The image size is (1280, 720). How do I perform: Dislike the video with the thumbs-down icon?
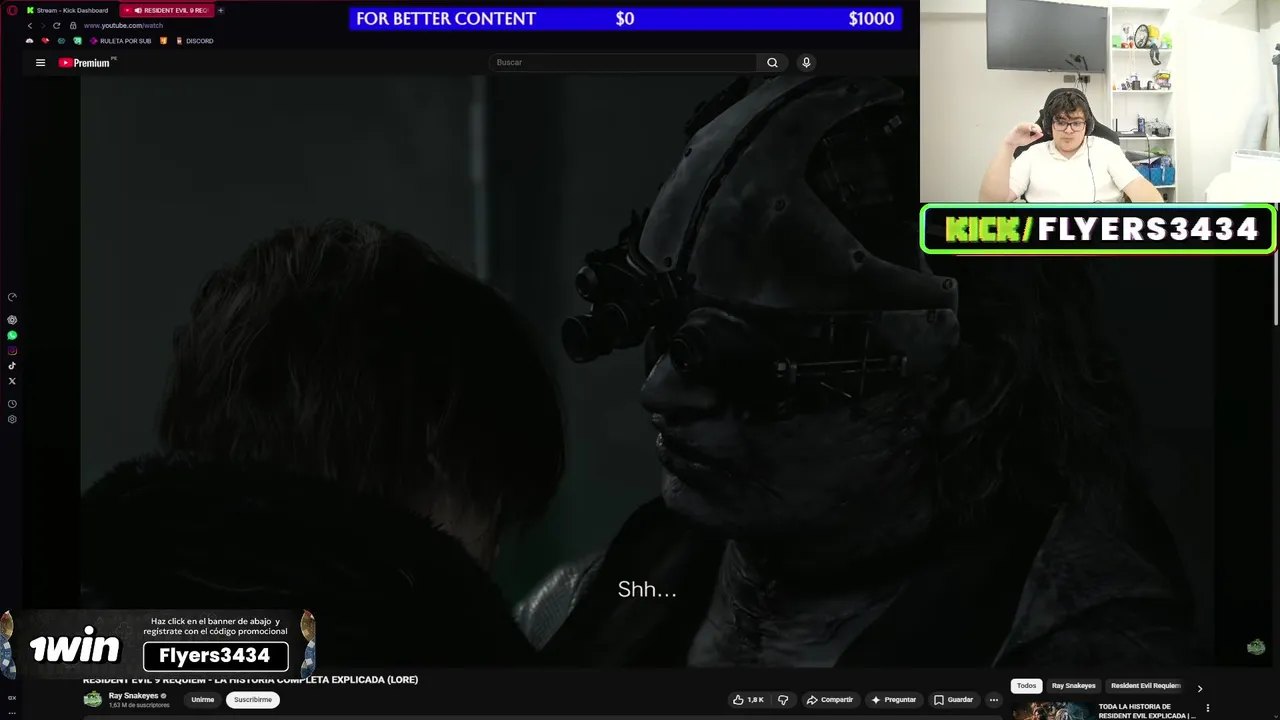[783, 699]
